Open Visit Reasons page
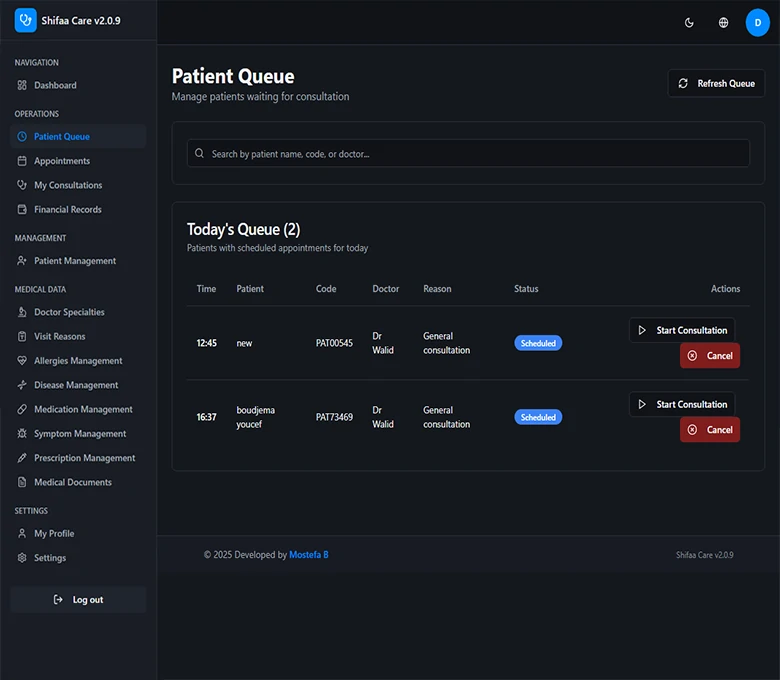780x680 pixels. 78,336
